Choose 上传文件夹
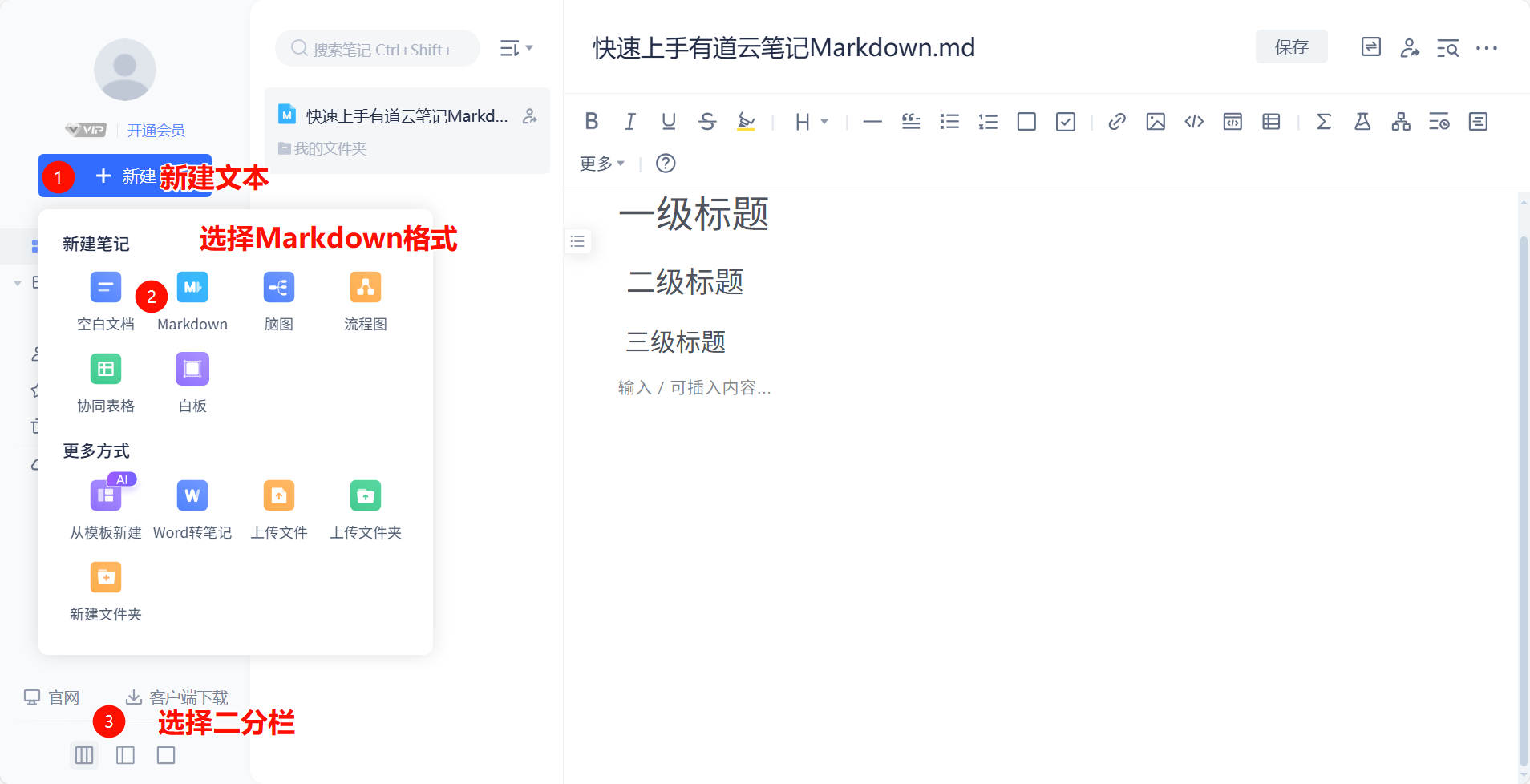Viewport: 1530px width, 784px height. coord(366,510)
